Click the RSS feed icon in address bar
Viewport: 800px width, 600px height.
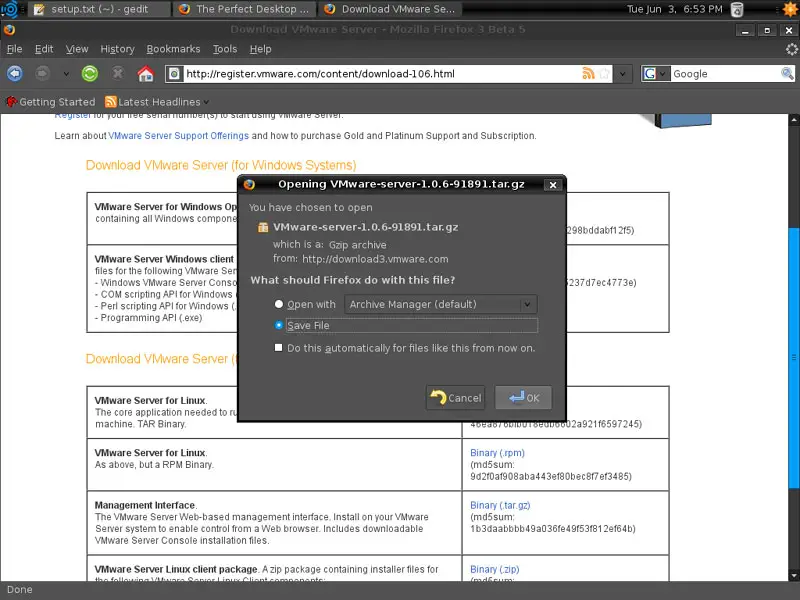pos(588,73)
